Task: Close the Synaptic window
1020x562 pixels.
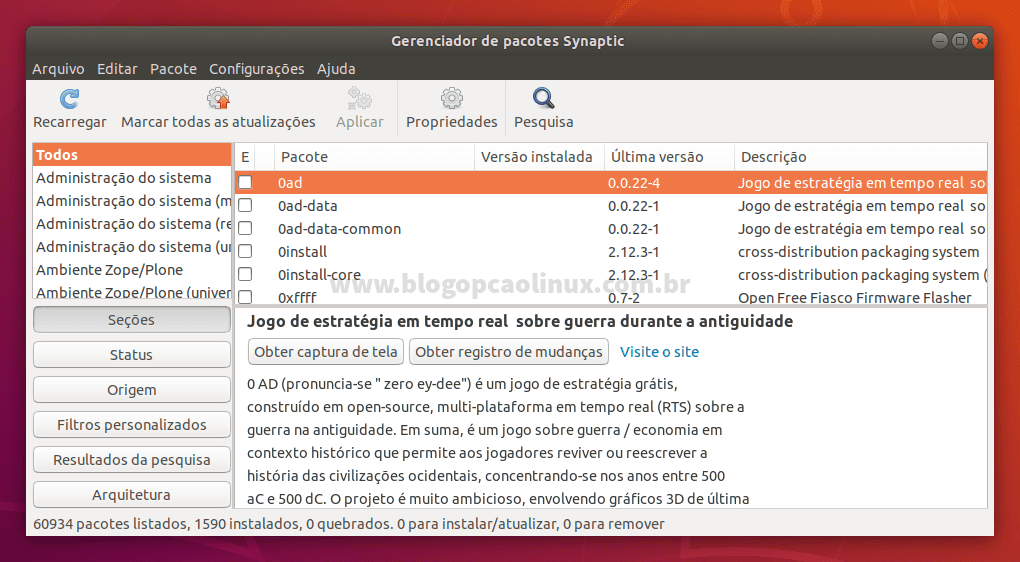Action: point(980,41)
